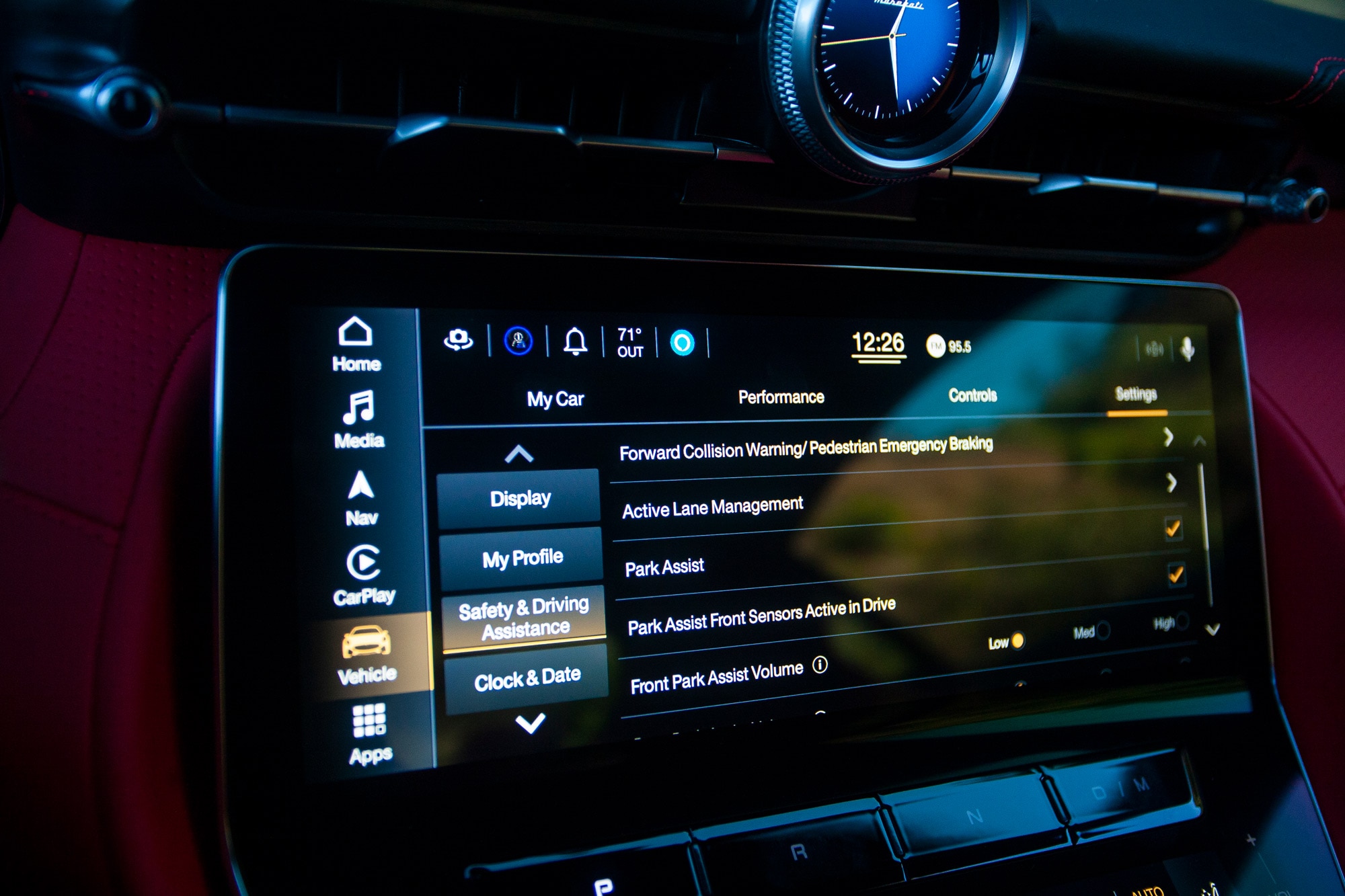
Task: Navigate to Home screen
Action: tap(357, 325)
